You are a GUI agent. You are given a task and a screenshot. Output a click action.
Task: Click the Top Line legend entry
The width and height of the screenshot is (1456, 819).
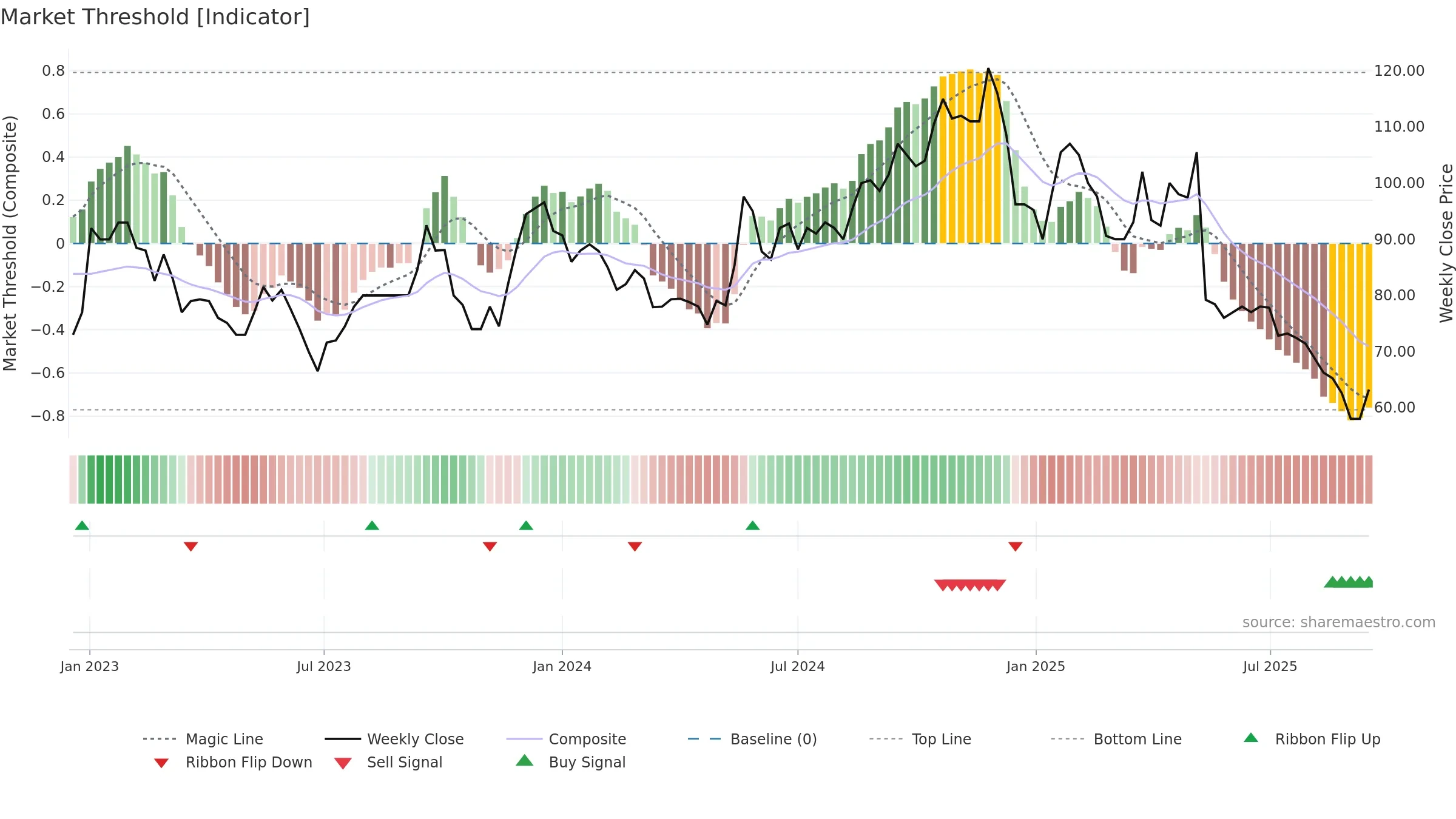[920, 739]
